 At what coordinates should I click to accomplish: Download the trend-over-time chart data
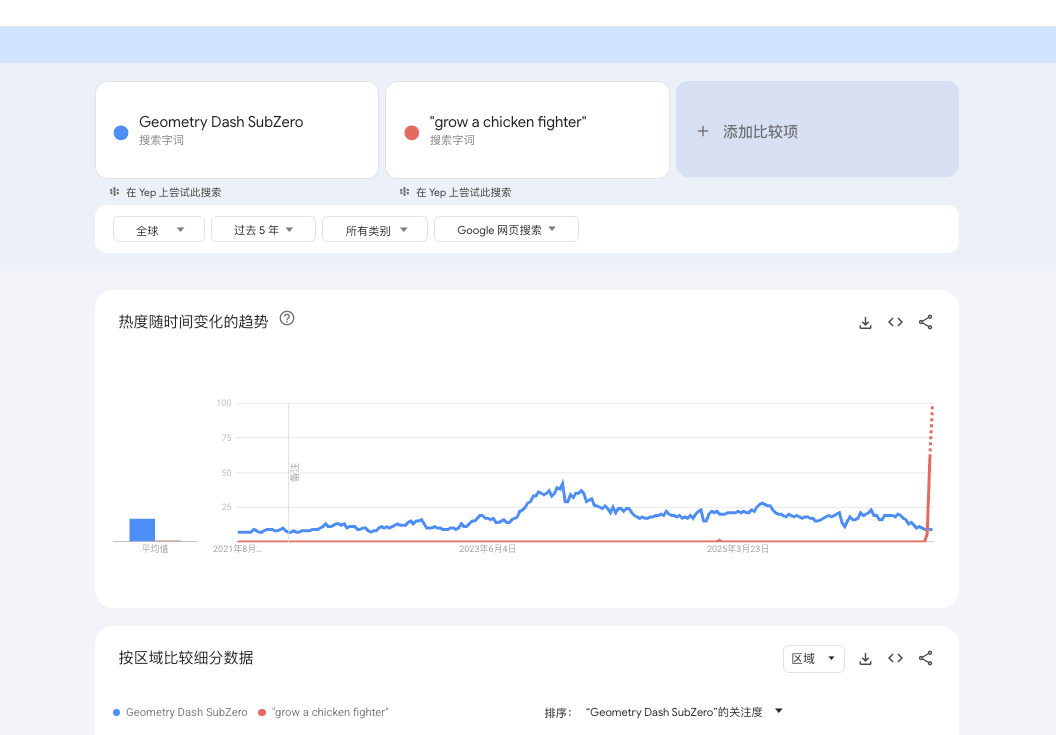click(865, 323)
